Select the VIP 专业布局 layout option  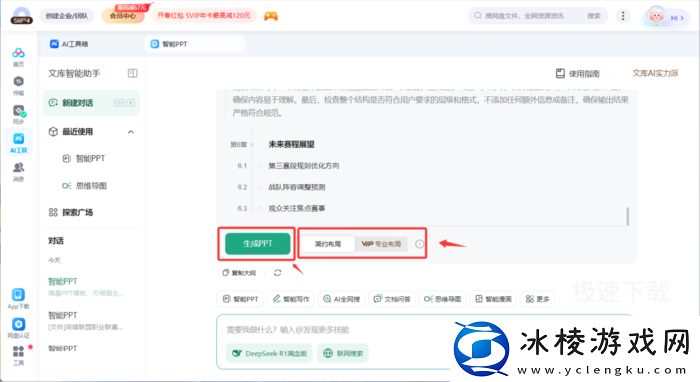coord(381,244)
